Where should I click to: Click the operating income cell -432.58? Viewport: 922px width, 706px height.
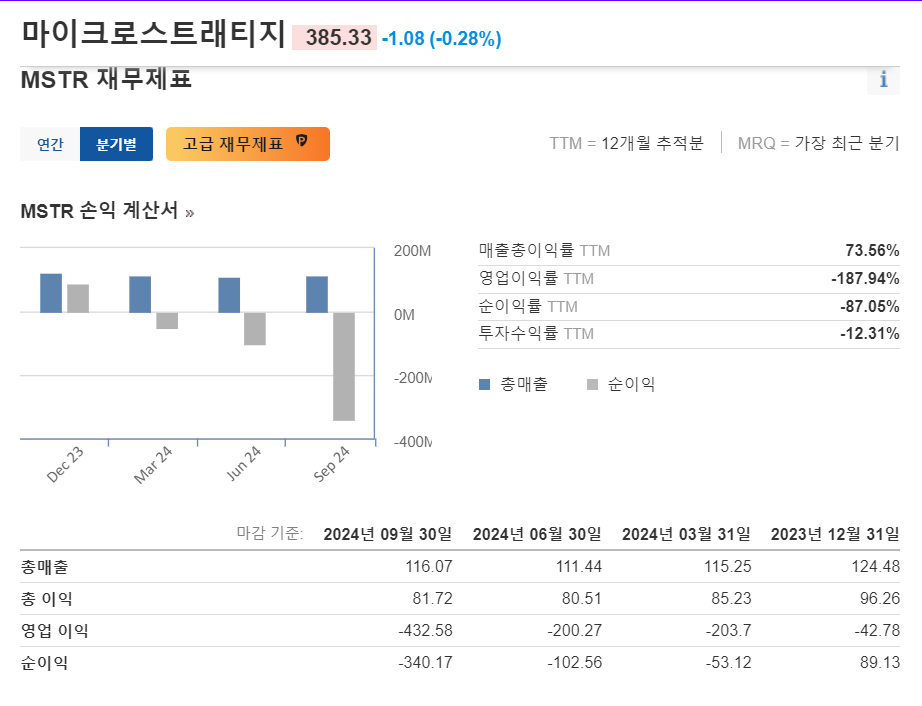tap(425, 631)
